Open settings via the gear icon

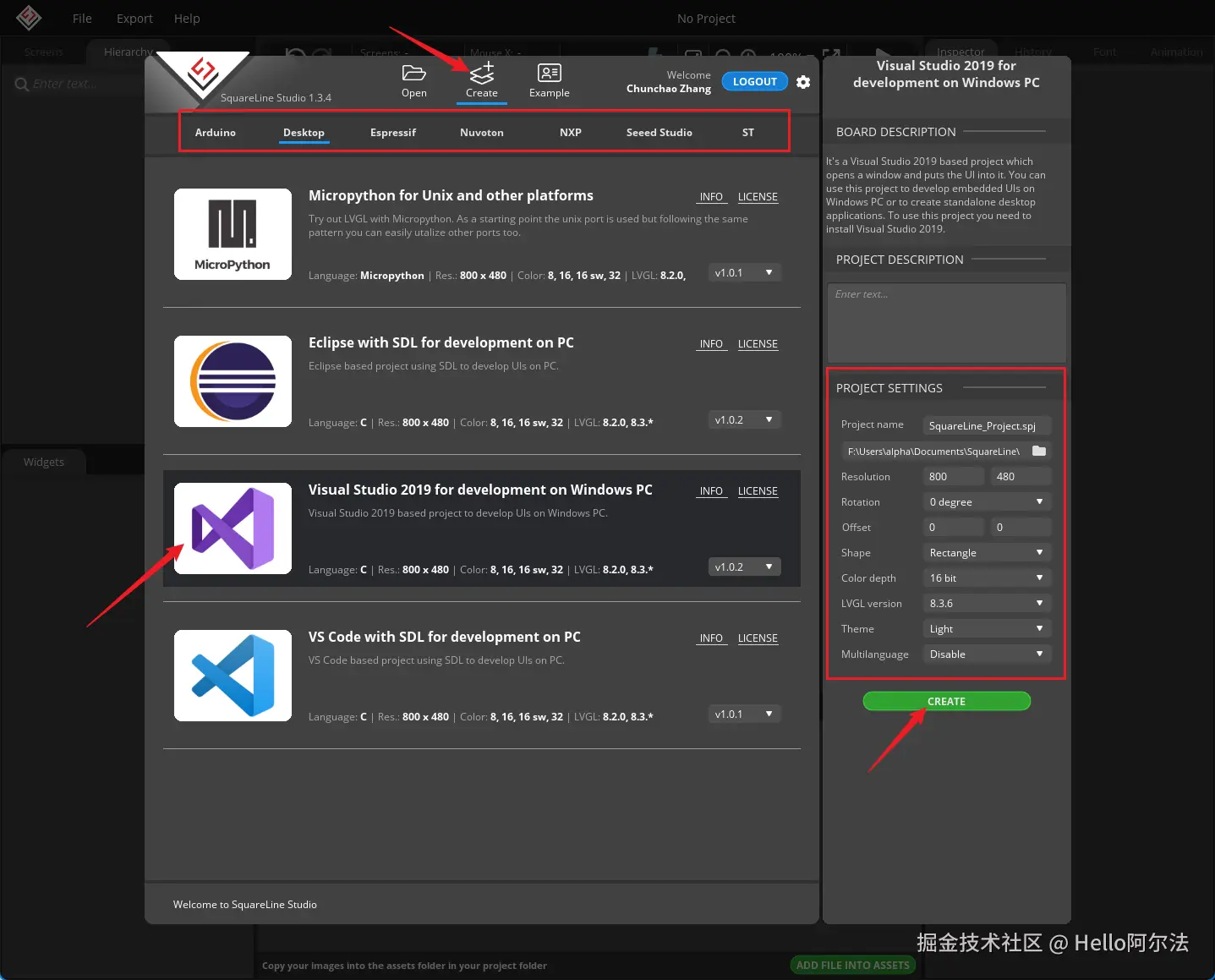pos(803,82)
